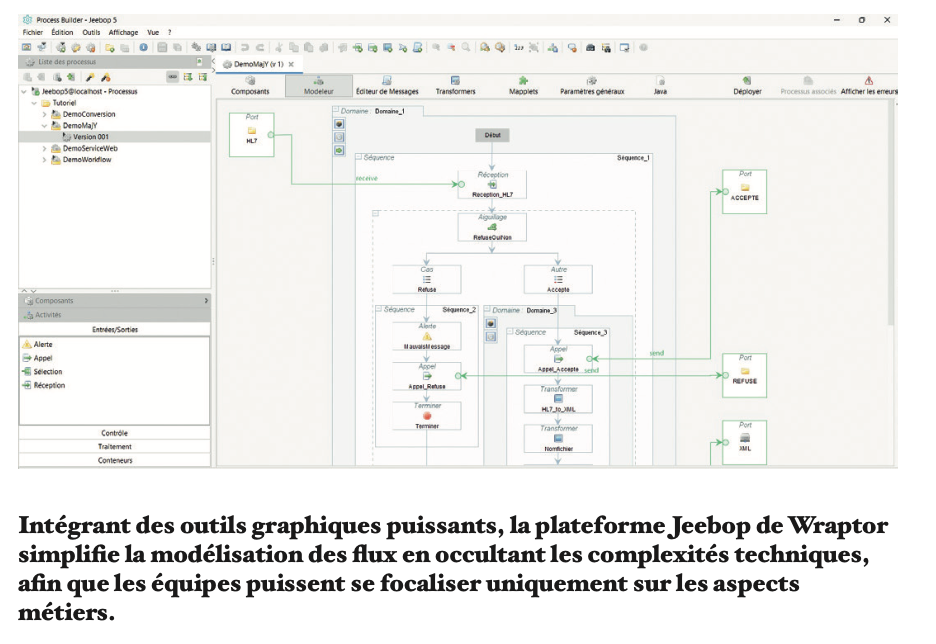Open the Transformers view

455,86
